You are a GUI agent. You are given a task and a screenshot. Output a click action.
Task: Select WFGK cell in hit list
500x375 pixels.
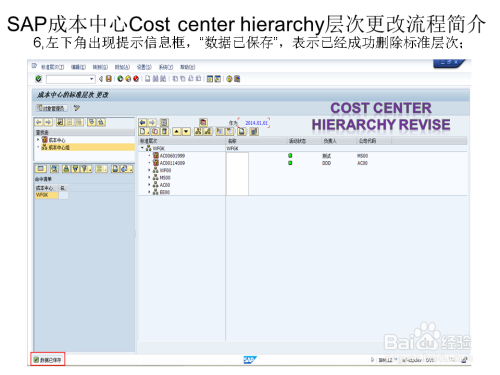(47, 195)
